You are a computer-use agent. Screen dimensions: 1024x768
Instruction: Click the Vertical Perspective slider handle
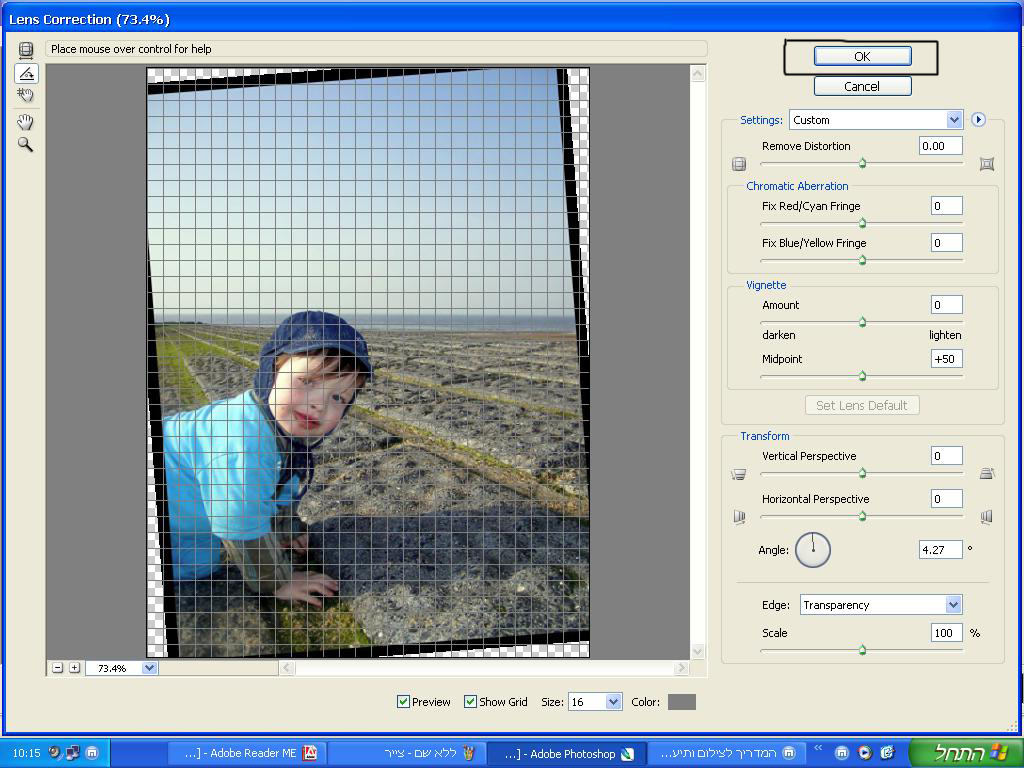click(x=862, y=473)
